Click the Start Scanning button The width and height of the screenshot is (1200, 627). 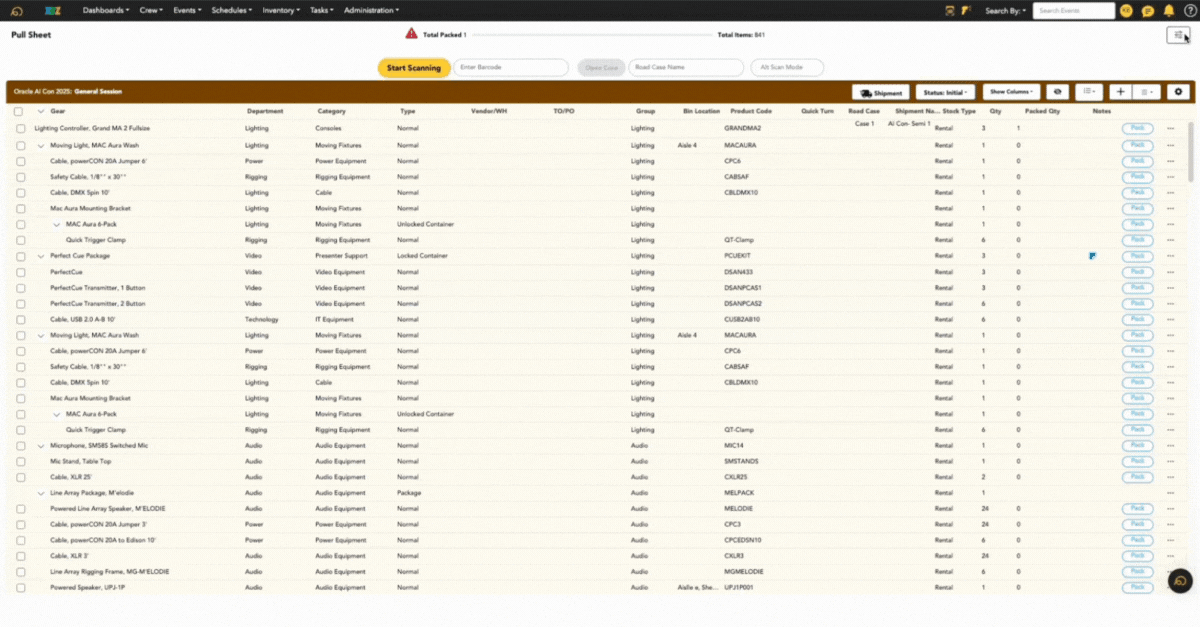pyautogui.click(x=412, y=67)
